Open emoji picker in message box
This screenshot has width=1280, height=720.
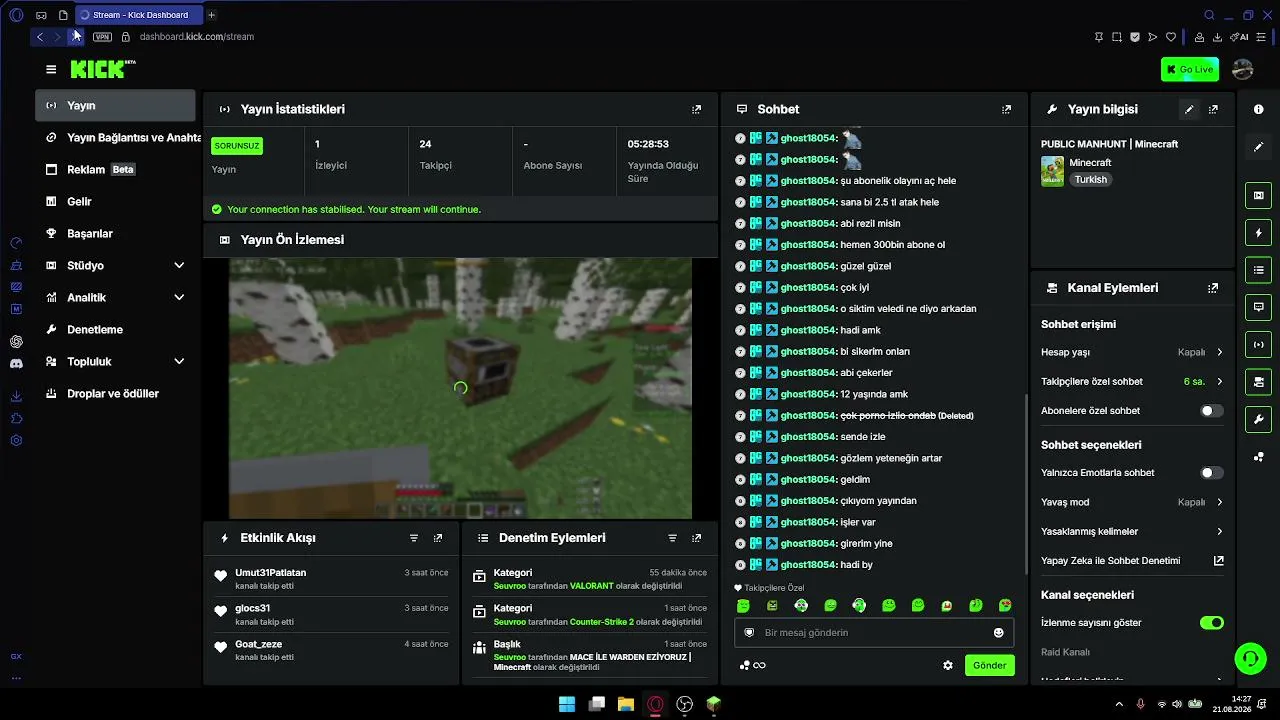coord(998,633)
